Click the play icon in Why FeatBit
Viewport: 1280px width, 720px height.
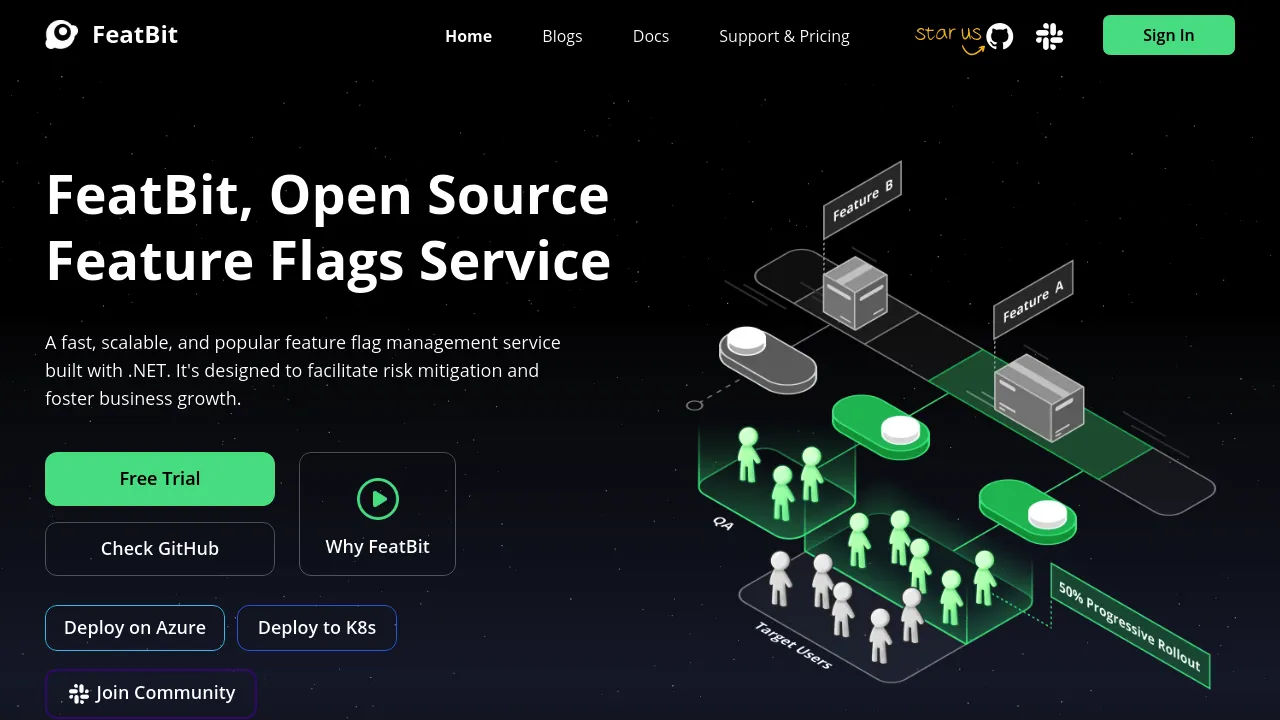(x=378, y=498)
